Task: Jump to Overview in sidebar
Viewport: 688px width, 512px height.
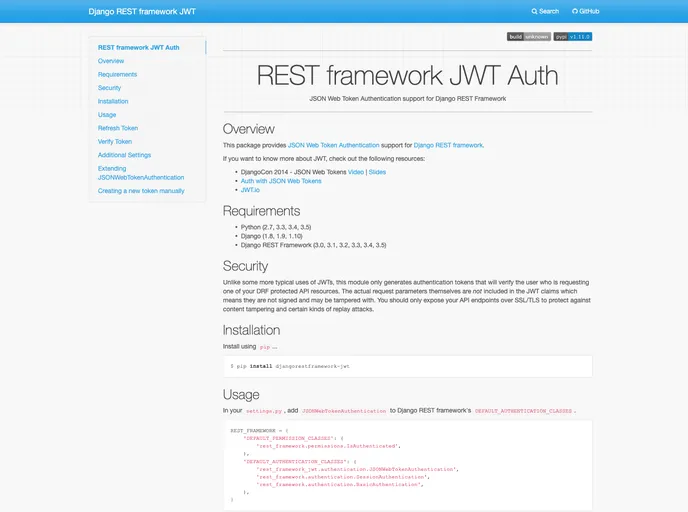Action: pos(111,61)
